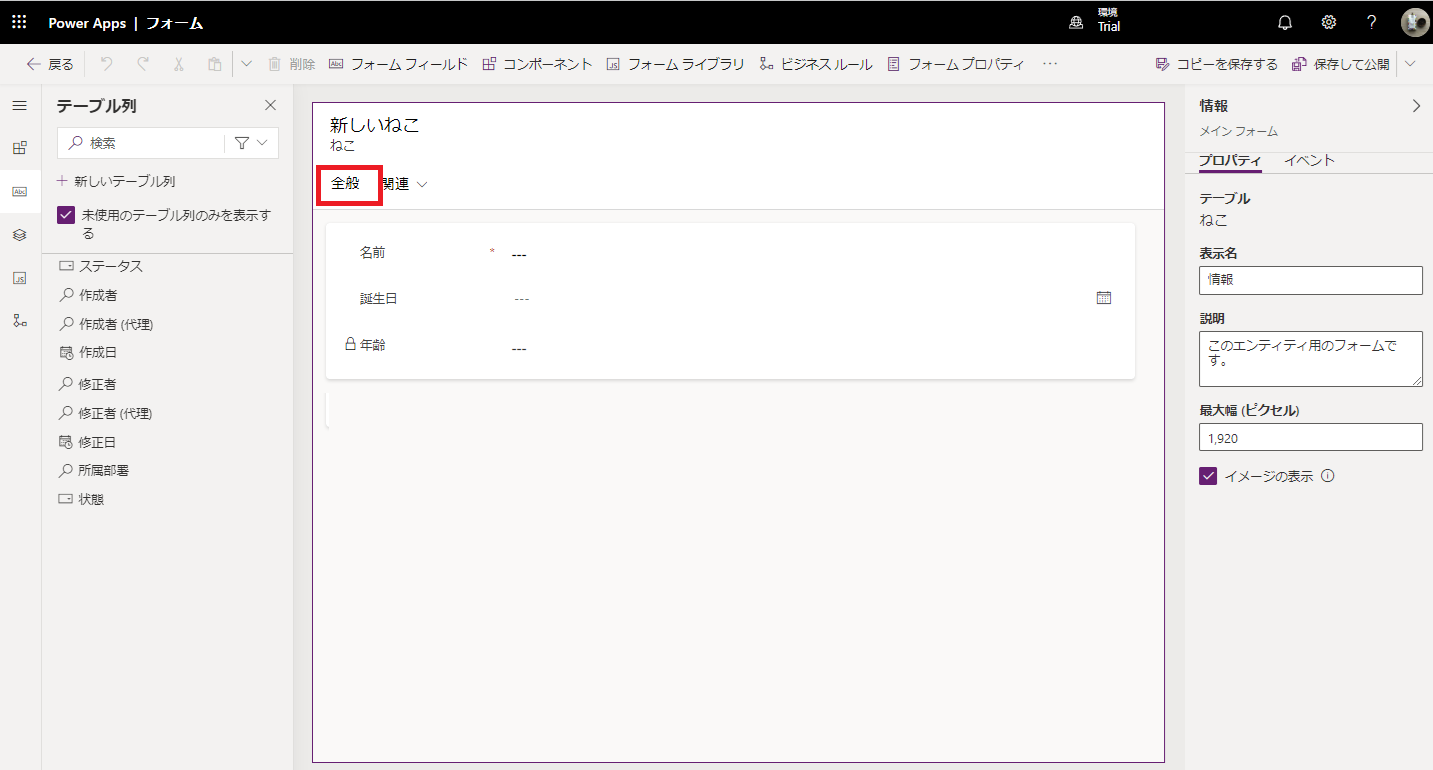This screenshot has height=770, width=1433.
Task: Click the notifications bell icon
Action: tap(1285, 22)
